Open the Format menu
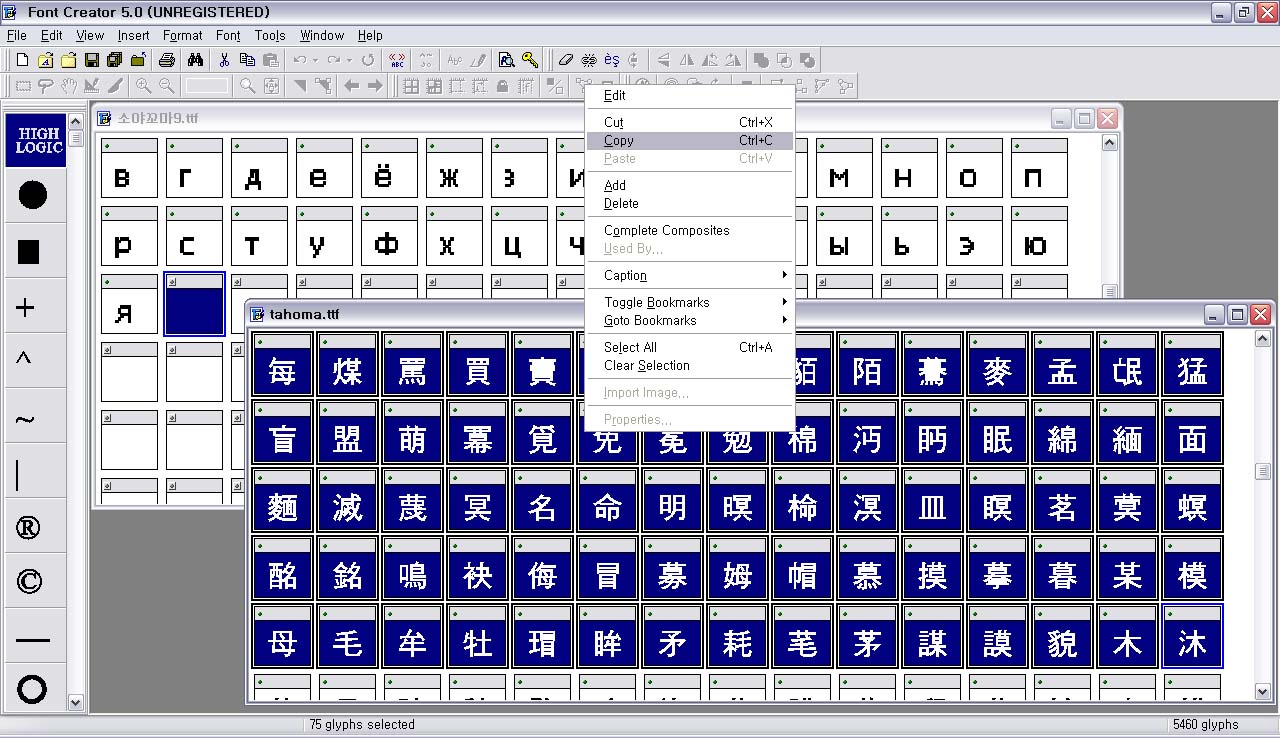Viewport: 1280px width, 738px height. (x=183, y=35)
